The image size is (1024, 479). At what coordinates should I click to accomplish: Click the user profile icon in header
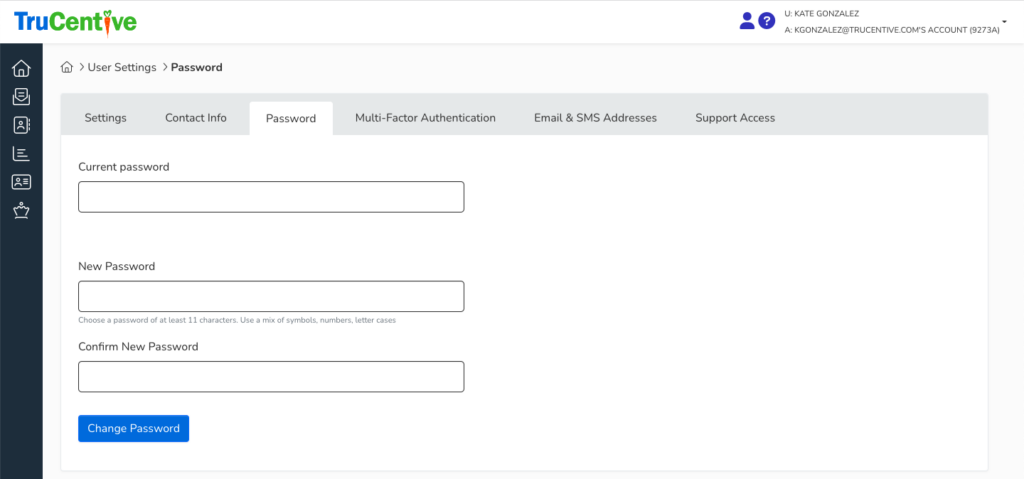[x=747, y=20]
